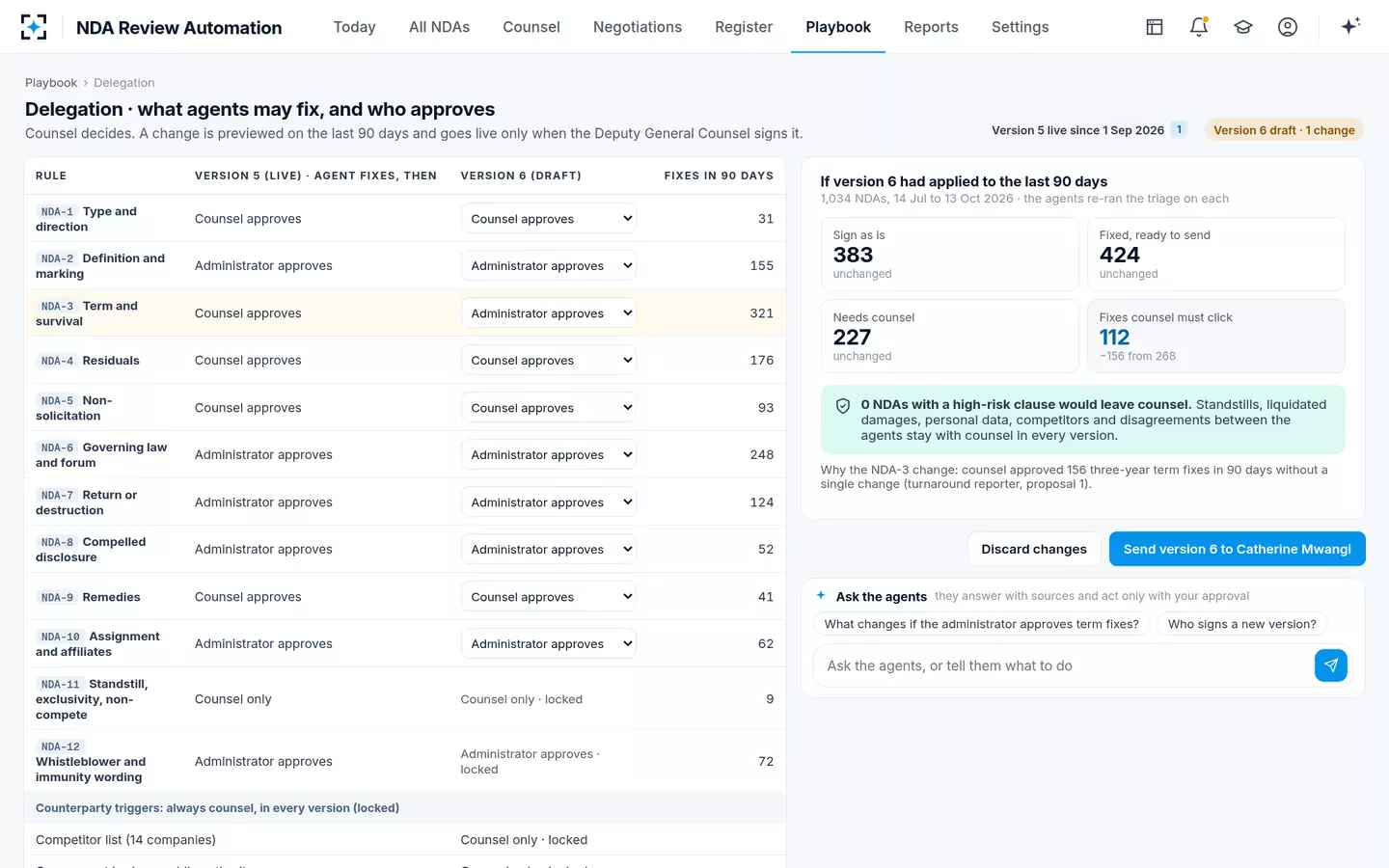Open the user account icon
Image resolution: width=1389 pixels, height=868 pixels.
pyautogui.click(x=1288, y=27)
